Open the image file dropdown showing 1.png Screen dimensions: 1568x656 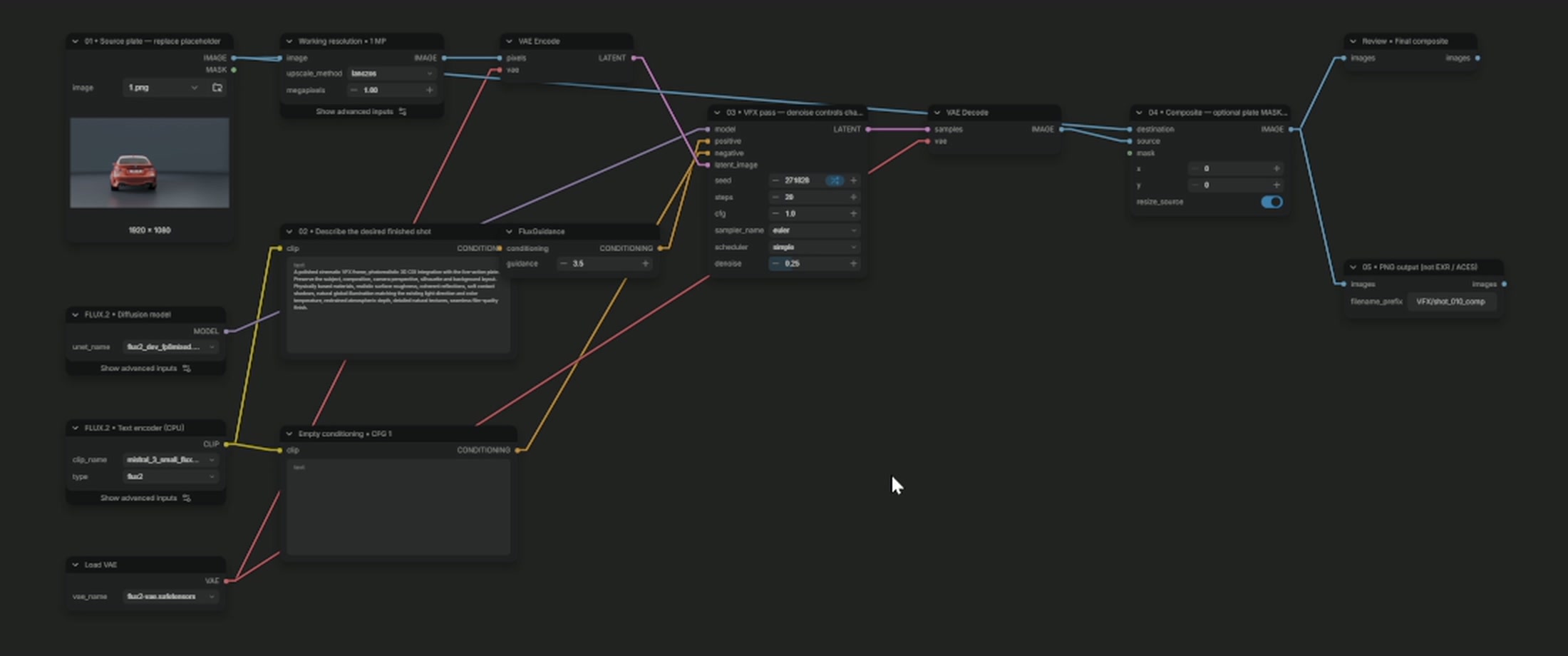163,88
